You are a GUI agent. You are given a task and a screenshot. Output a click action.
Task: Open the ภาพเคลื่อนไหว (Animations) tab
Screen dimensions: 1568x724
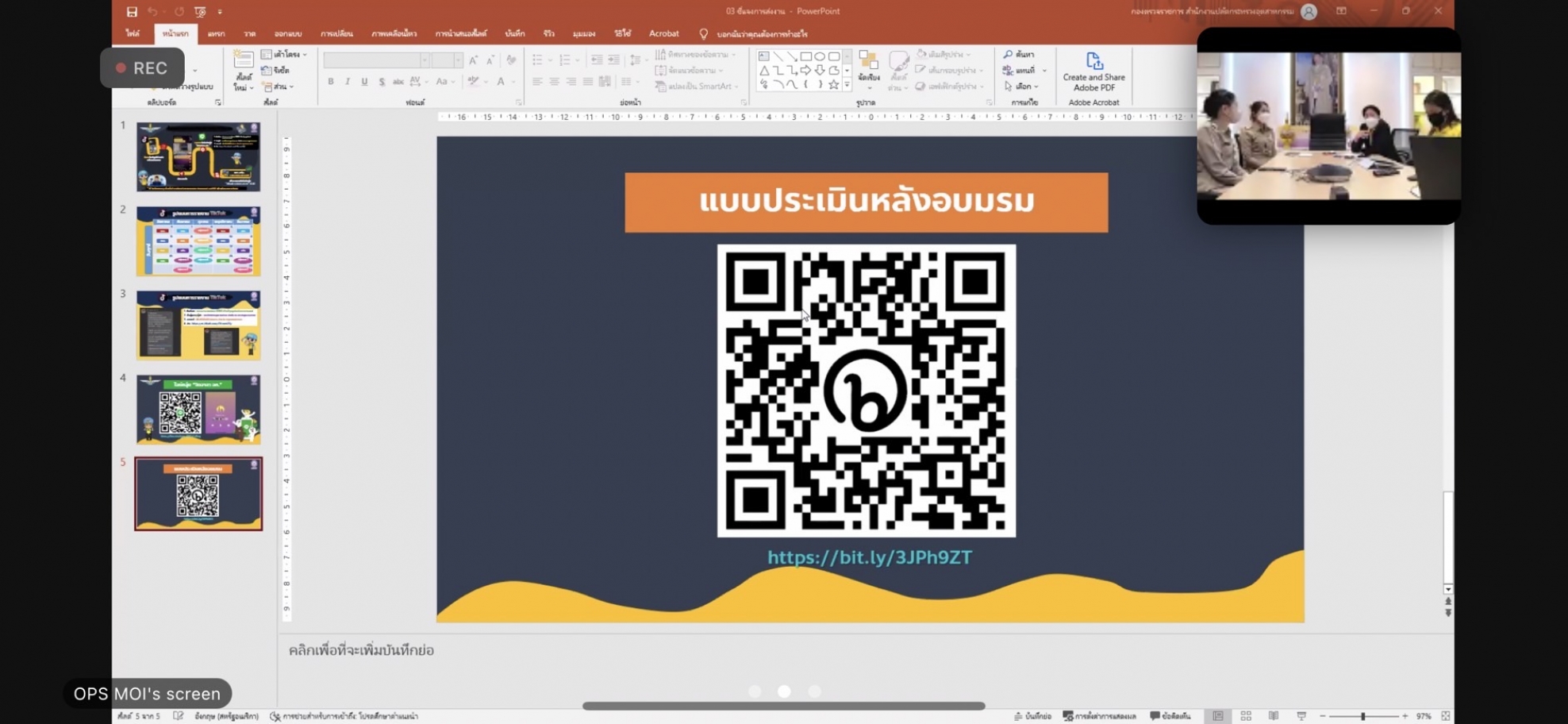click(x=394, y=33)
